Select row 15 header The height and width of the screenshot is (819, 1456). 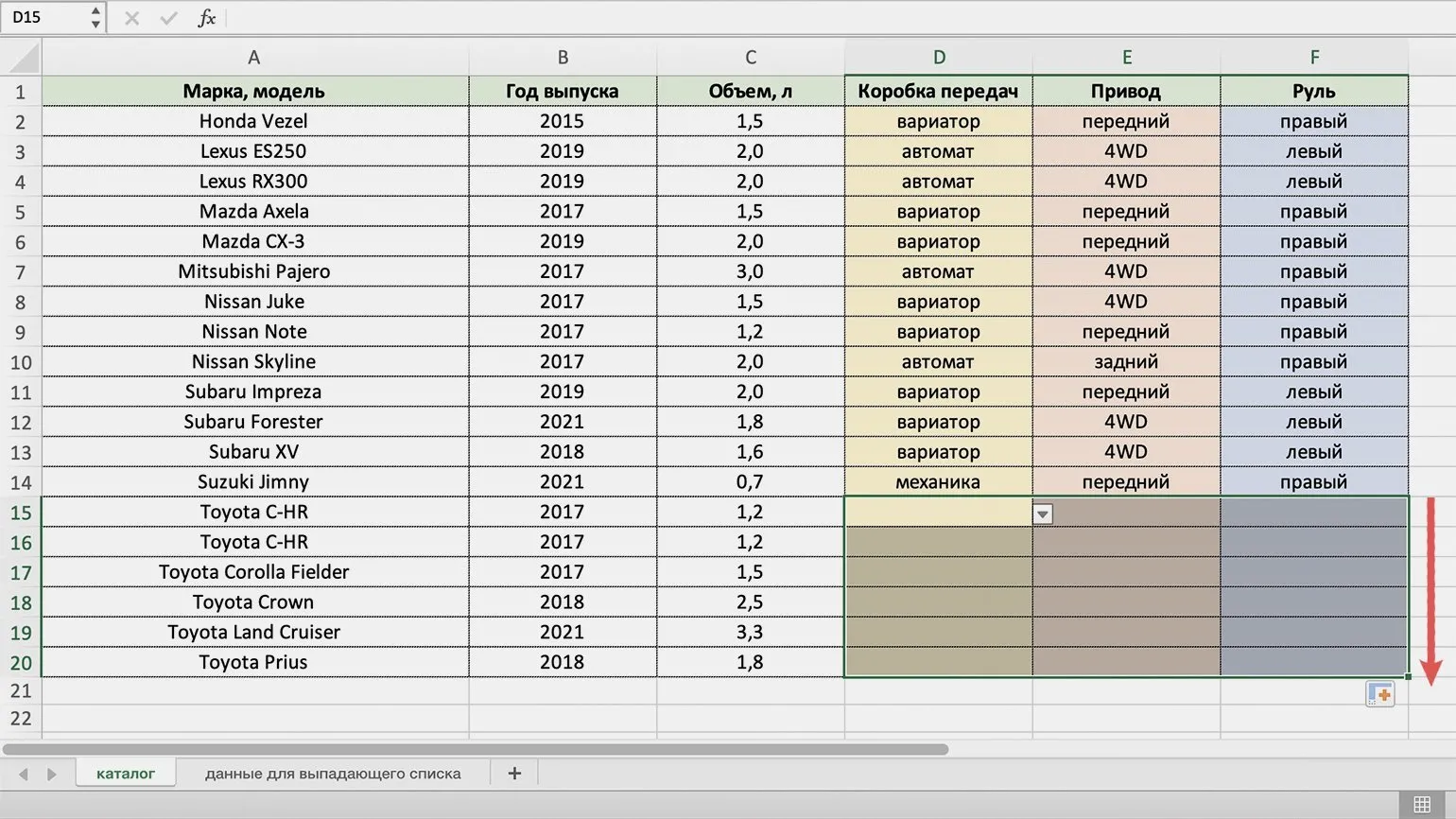pos(21,513)
